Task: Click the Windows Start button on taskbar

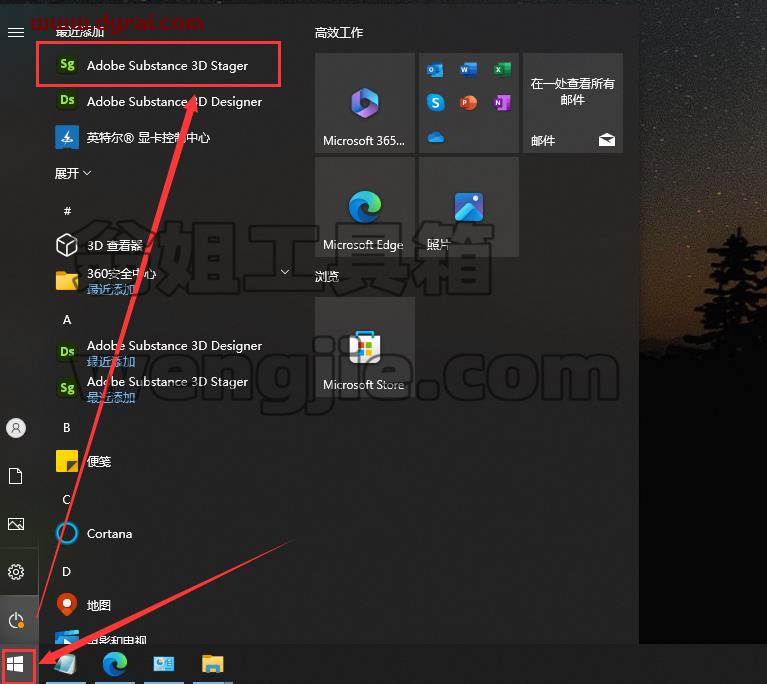Action: (15, 664)
